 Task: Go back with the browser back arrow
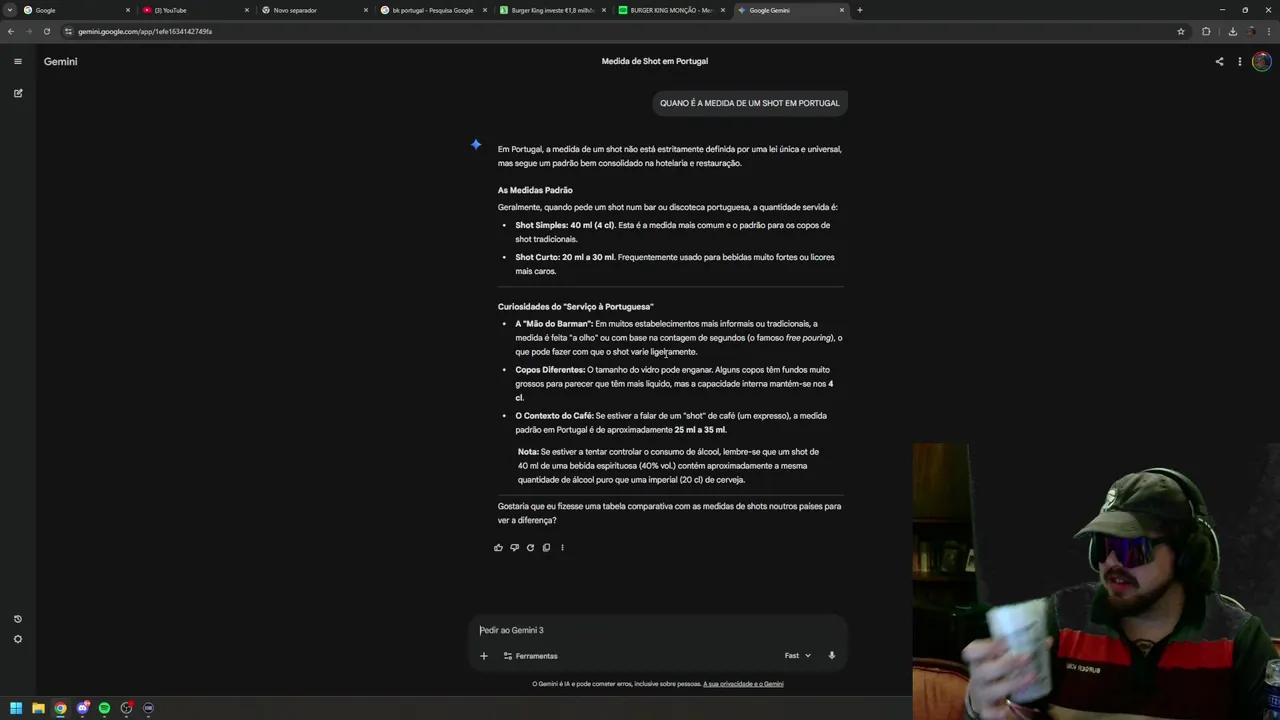pos(11,31)
